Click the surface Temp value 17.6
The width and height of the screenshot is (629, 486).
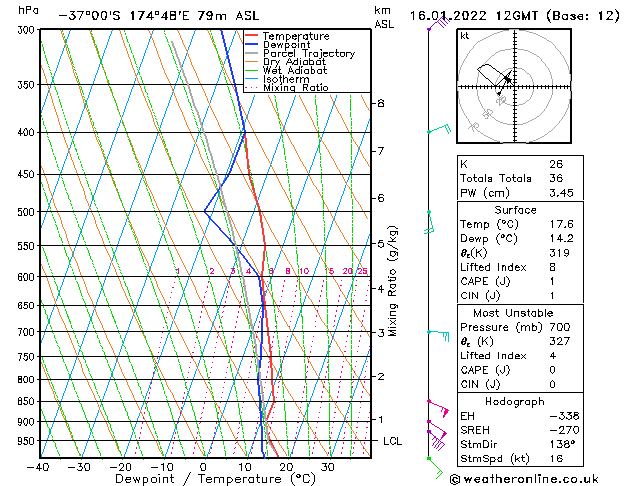coord(561,224)
